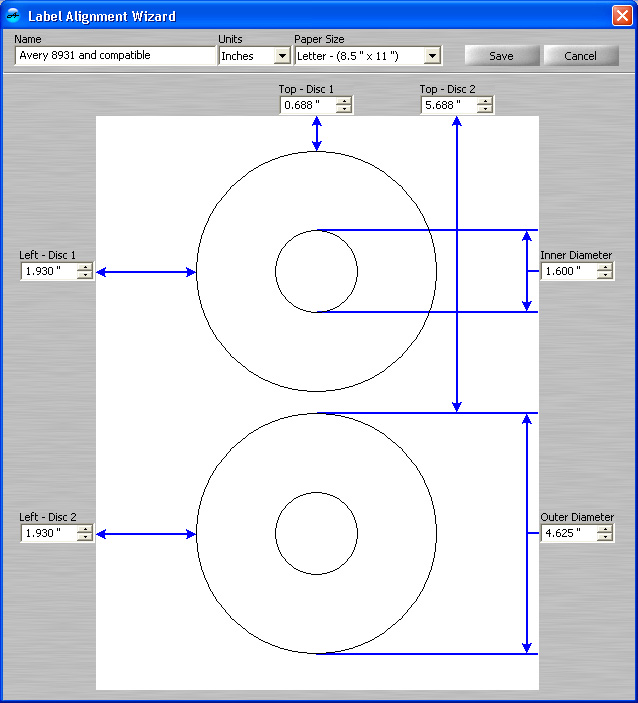Click the Left - Disc 1 value field
This screenshot has width=638, height=703.
[x=49, y=271]
